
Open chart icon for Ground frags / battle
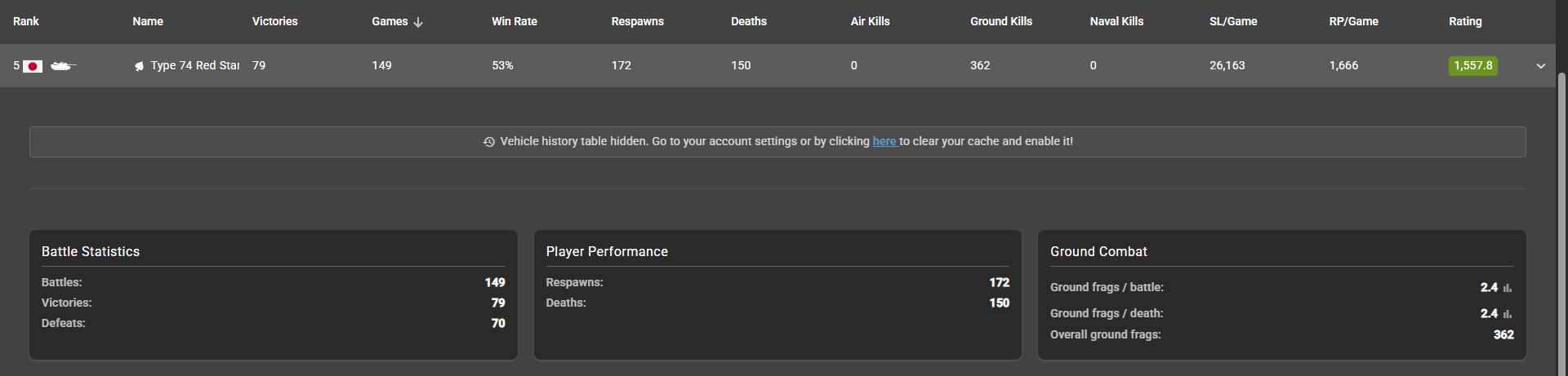[1508, 288]
